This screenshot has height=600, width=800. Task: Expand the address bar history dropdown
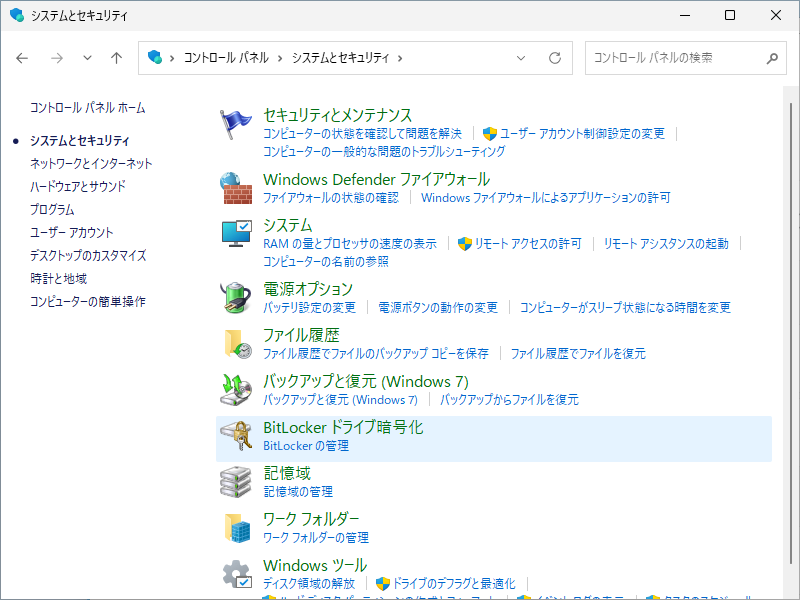coord(521,58)
